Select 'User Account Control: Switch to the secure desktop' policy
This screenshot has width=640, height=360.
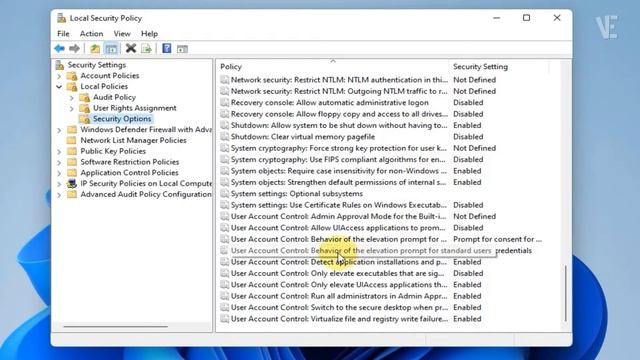339,308
